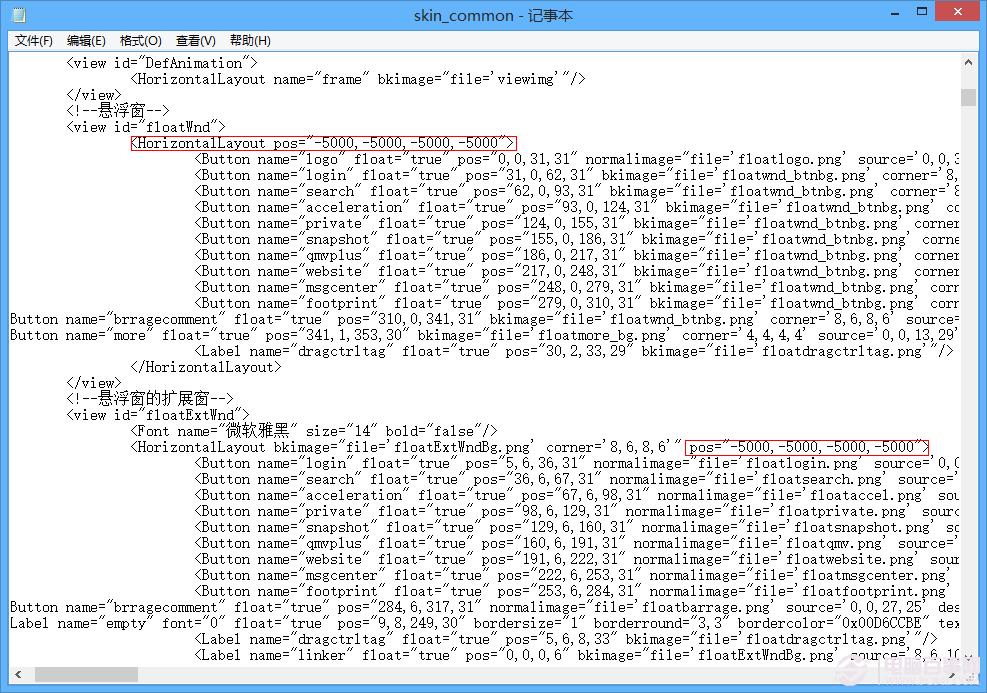Click the <!--悬浮窗的扩展窗--> comment line
Screen dimensions: 987x693
pos(150,399)
